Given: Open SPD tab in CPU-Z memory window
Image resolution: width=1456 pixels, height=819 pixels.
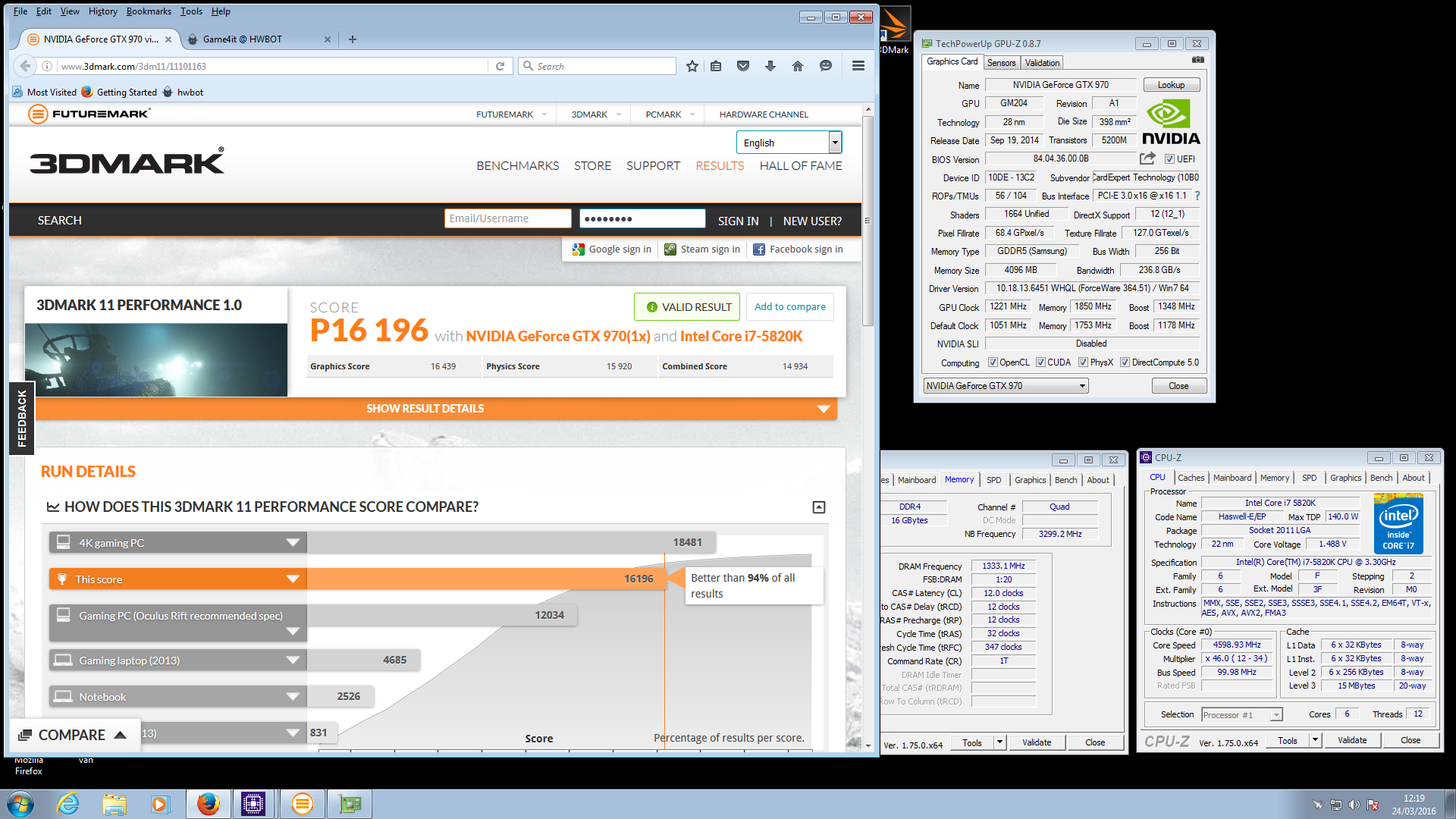Looking at the screenshot, I should 993,480.
